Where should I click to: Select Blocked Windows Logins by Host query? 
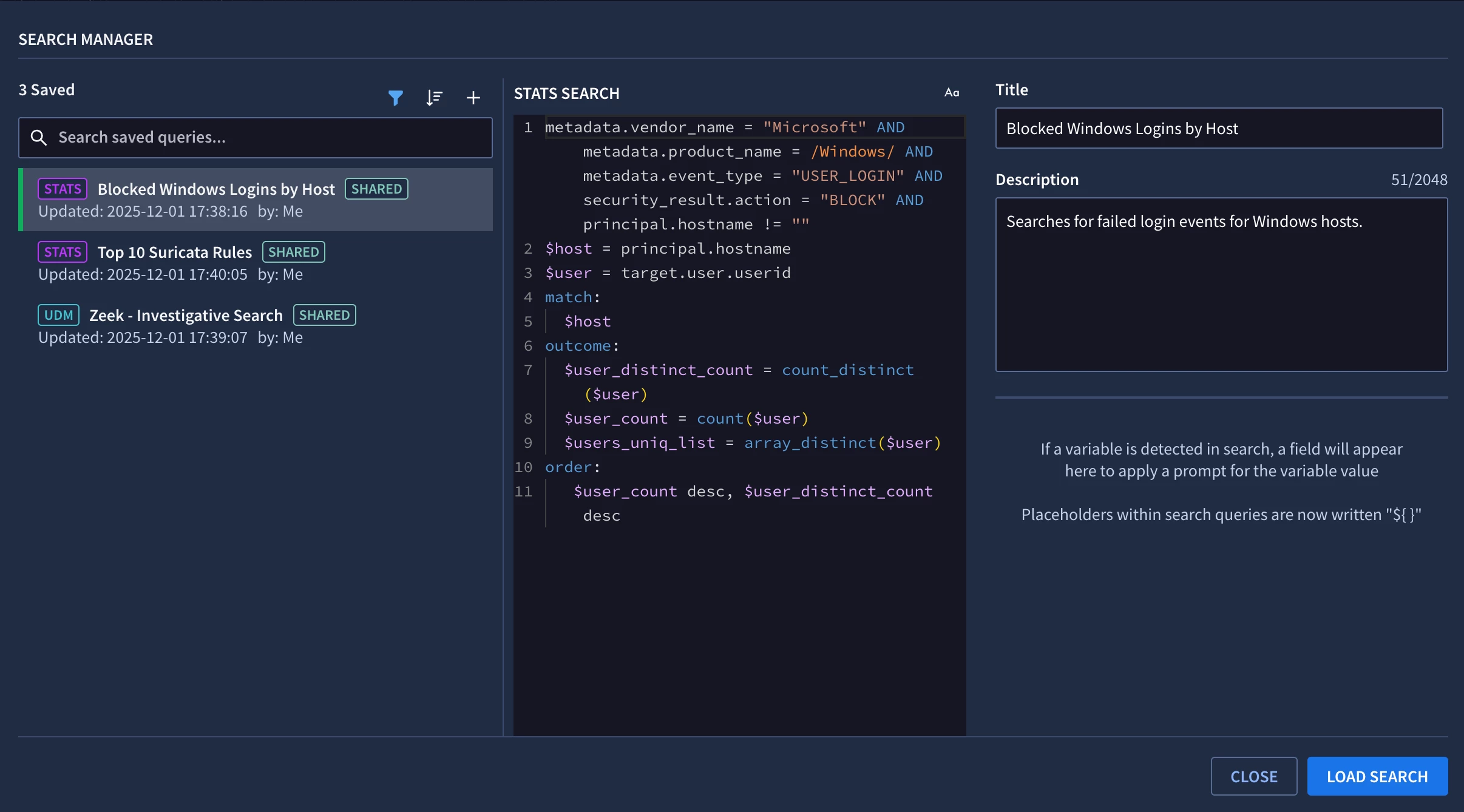pos(216,189)
